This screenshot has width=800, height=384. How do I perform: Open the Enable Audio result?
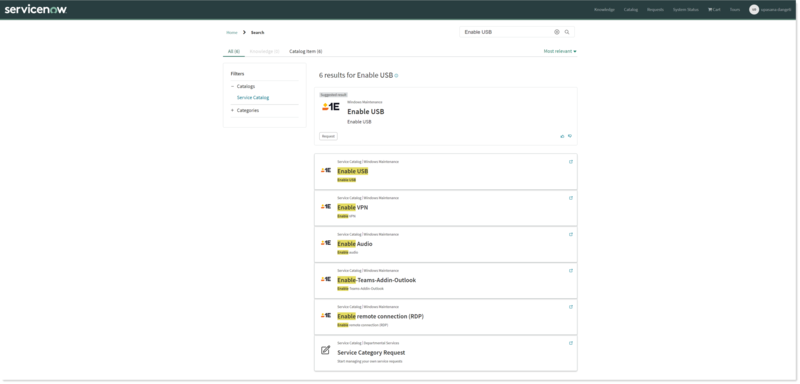(355, 244)
